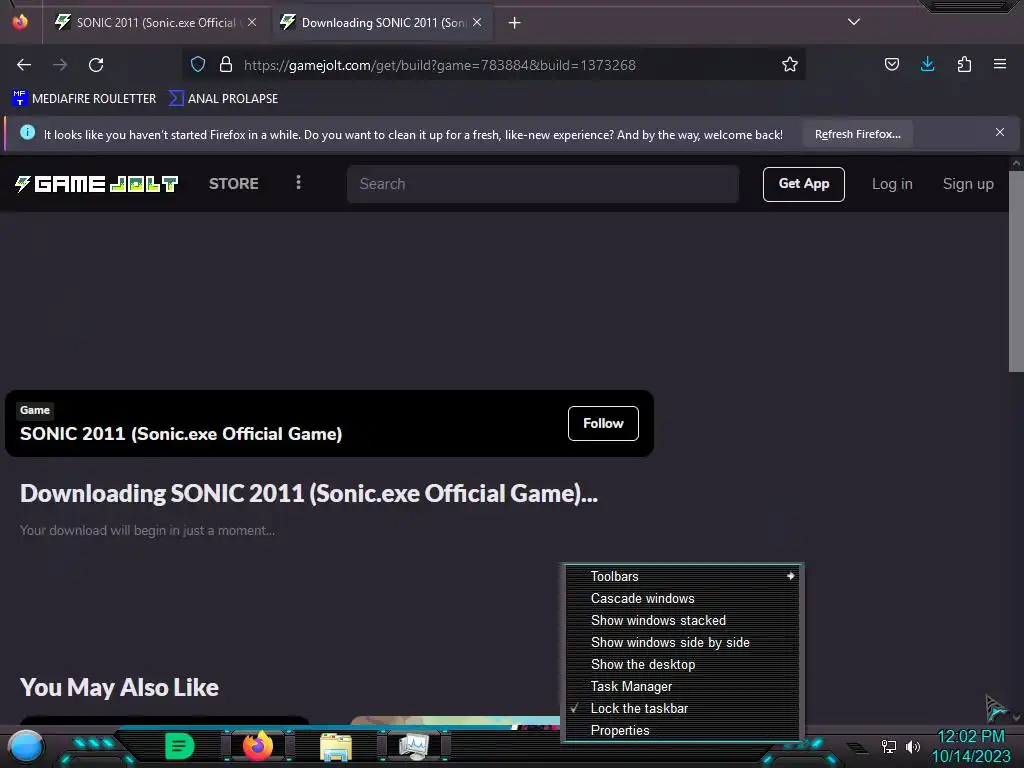
Task: Open the MEDIAFIRE ROULETTER bookmark
Action: coord(84,99)
